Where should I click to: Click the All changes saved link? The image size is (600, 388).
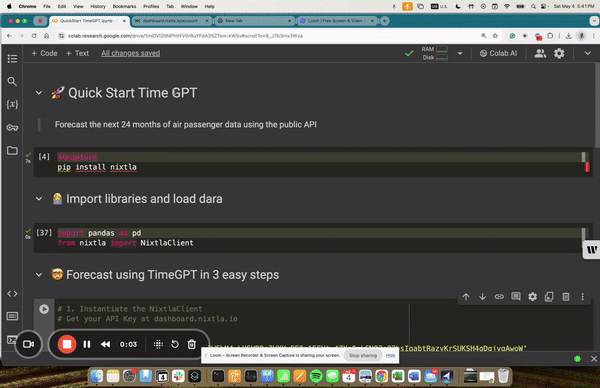(130, 53)
